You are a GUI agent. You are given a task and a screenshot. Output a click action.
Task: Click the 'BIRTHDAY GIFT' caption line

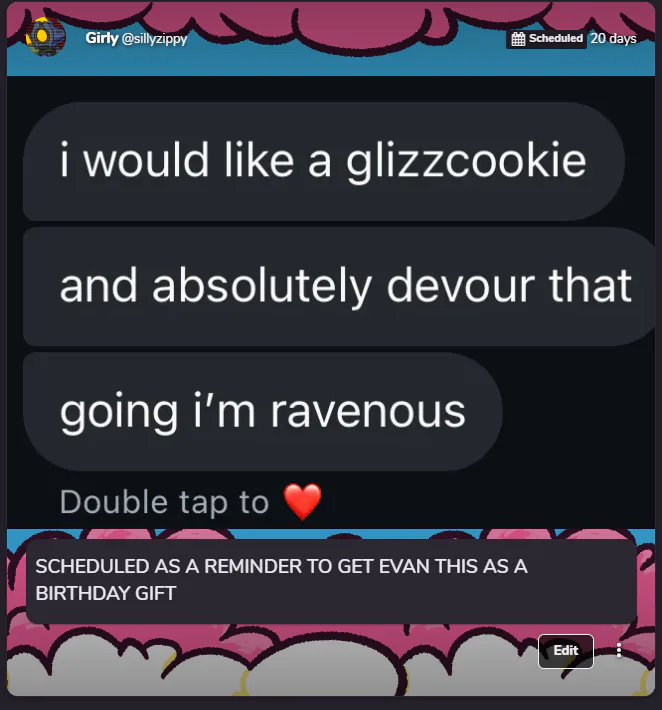[106, 594]
